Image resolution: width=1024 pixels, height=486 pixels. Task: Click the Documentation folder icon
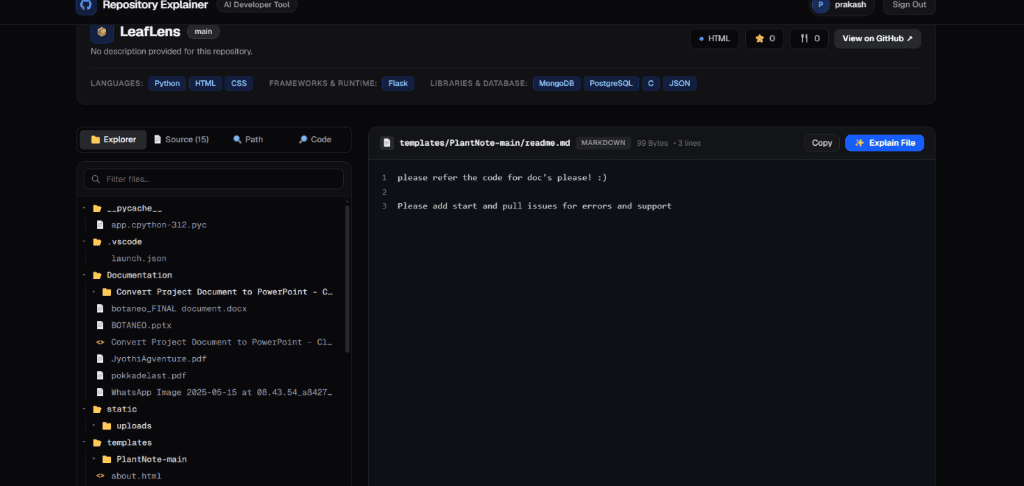click(97, 275)
